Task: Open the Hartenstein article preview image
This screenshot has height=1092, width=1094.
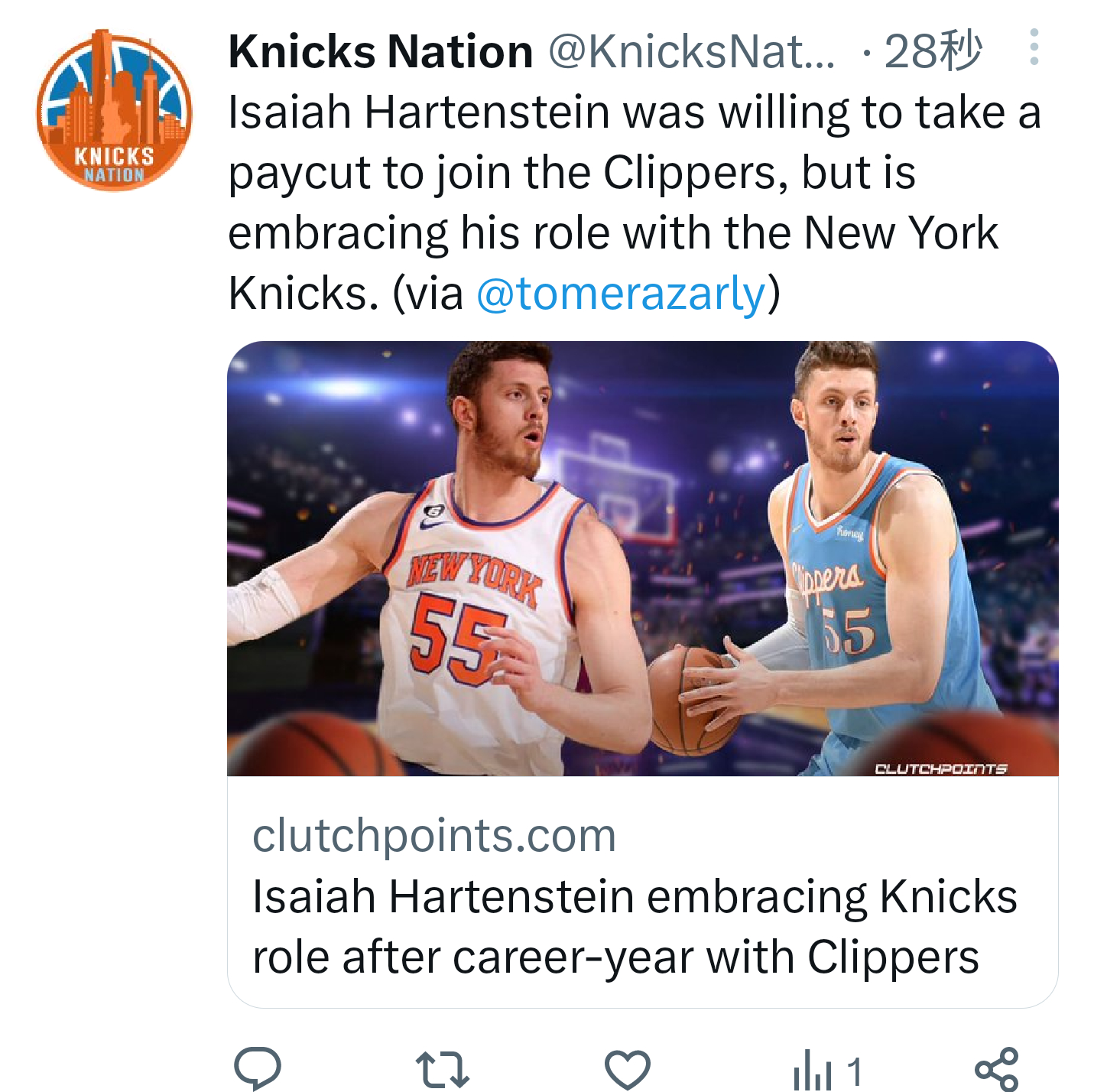Action: coord(642,558)
